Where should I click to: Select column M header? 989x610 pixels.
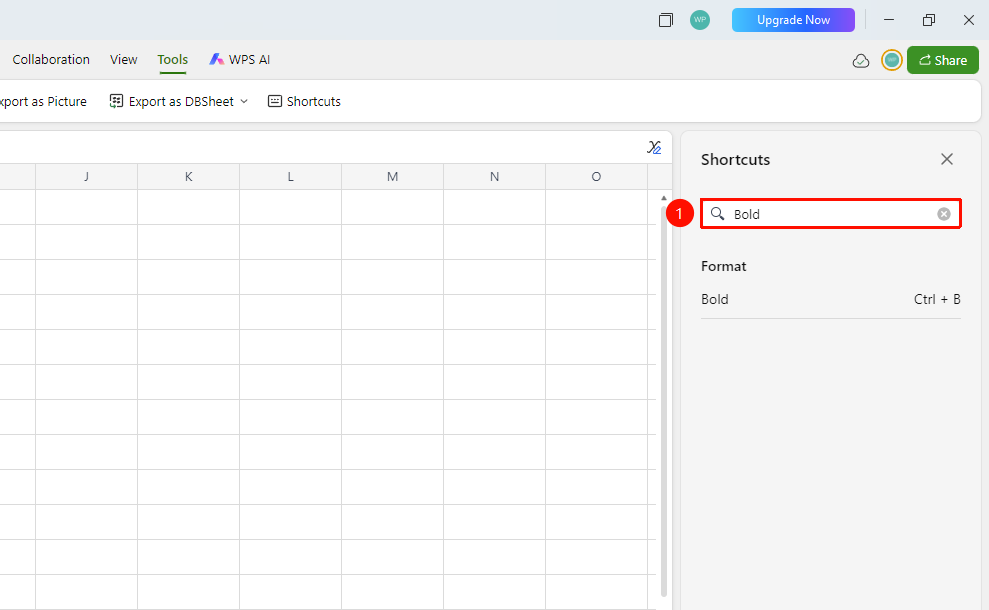click(392, 177)
